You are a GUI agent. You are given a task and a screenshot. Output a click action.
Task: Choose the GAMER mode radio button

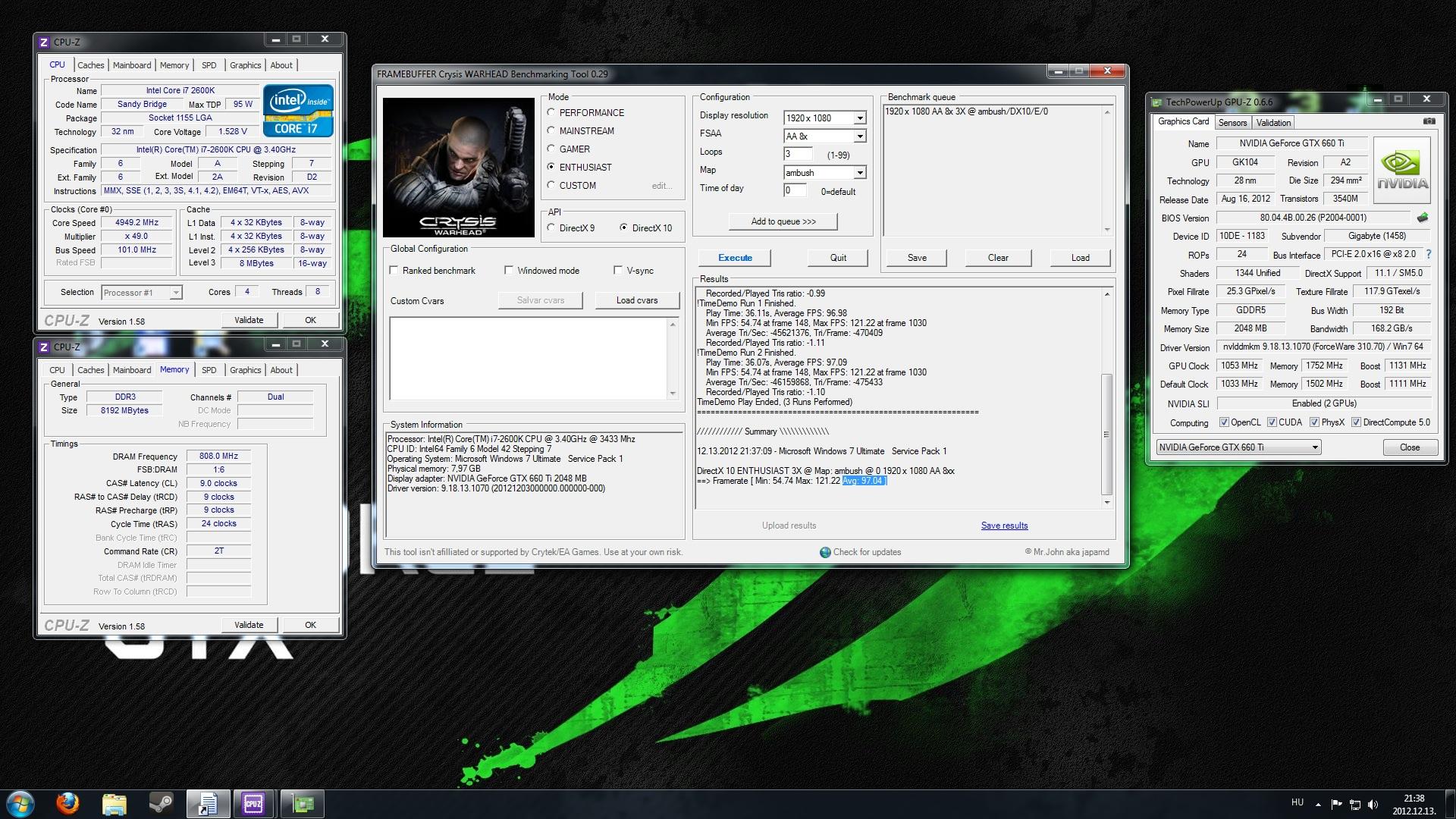click(x=551, y=149)
